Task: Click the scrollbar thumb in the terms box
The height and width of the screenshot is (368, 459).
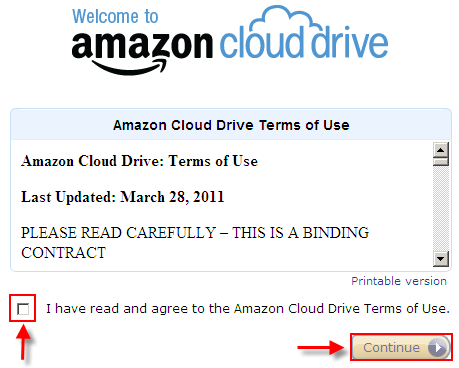Action: (x=441, y=162)
